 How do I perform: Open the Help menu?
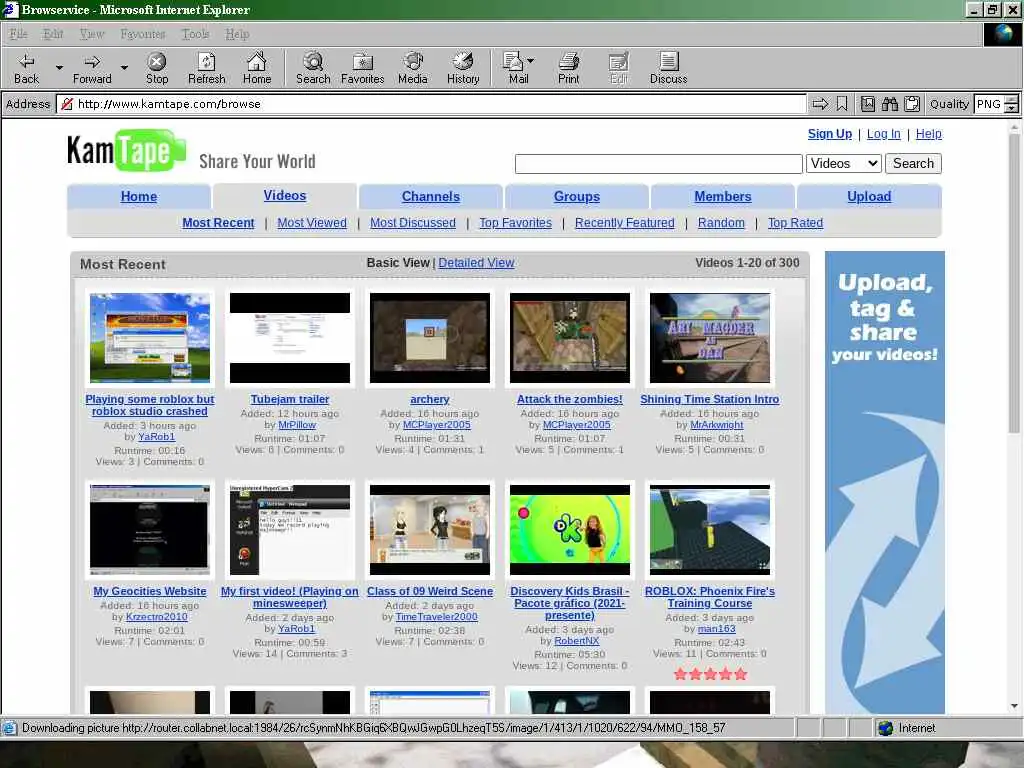237,34
